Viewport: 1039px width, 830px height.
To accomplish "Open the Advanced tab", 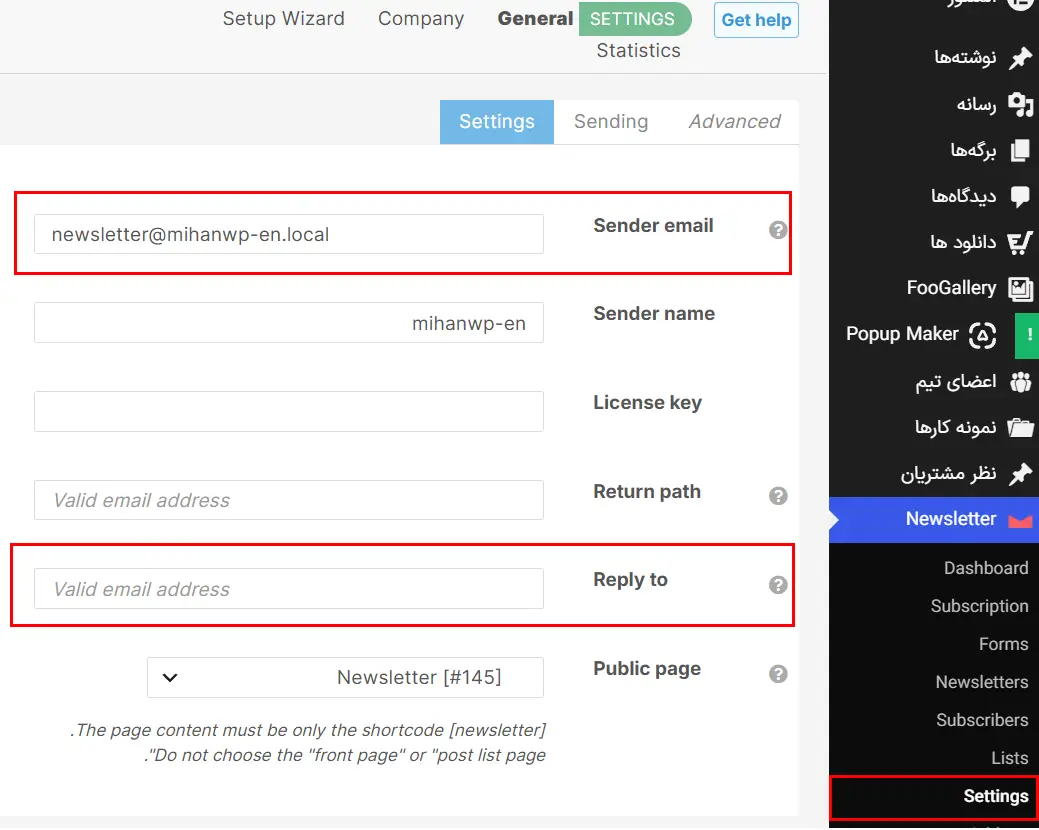I will (734, 122).
